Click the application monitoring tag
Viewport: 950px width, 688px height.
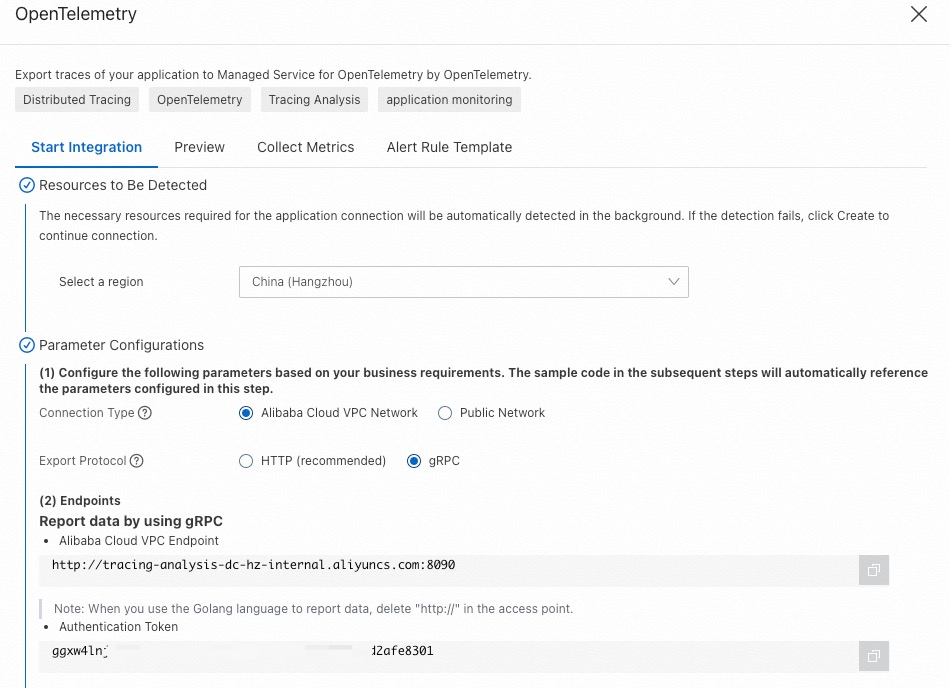(x=449, y=100)
